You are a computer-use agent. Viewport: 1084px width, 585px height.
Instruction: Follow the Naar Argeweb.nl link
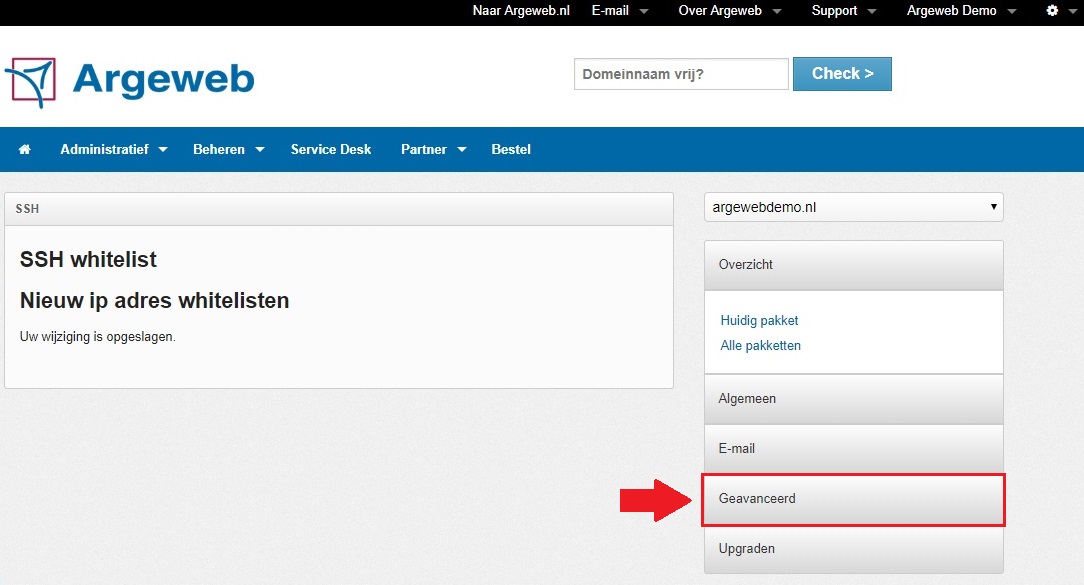click(521, 11)
